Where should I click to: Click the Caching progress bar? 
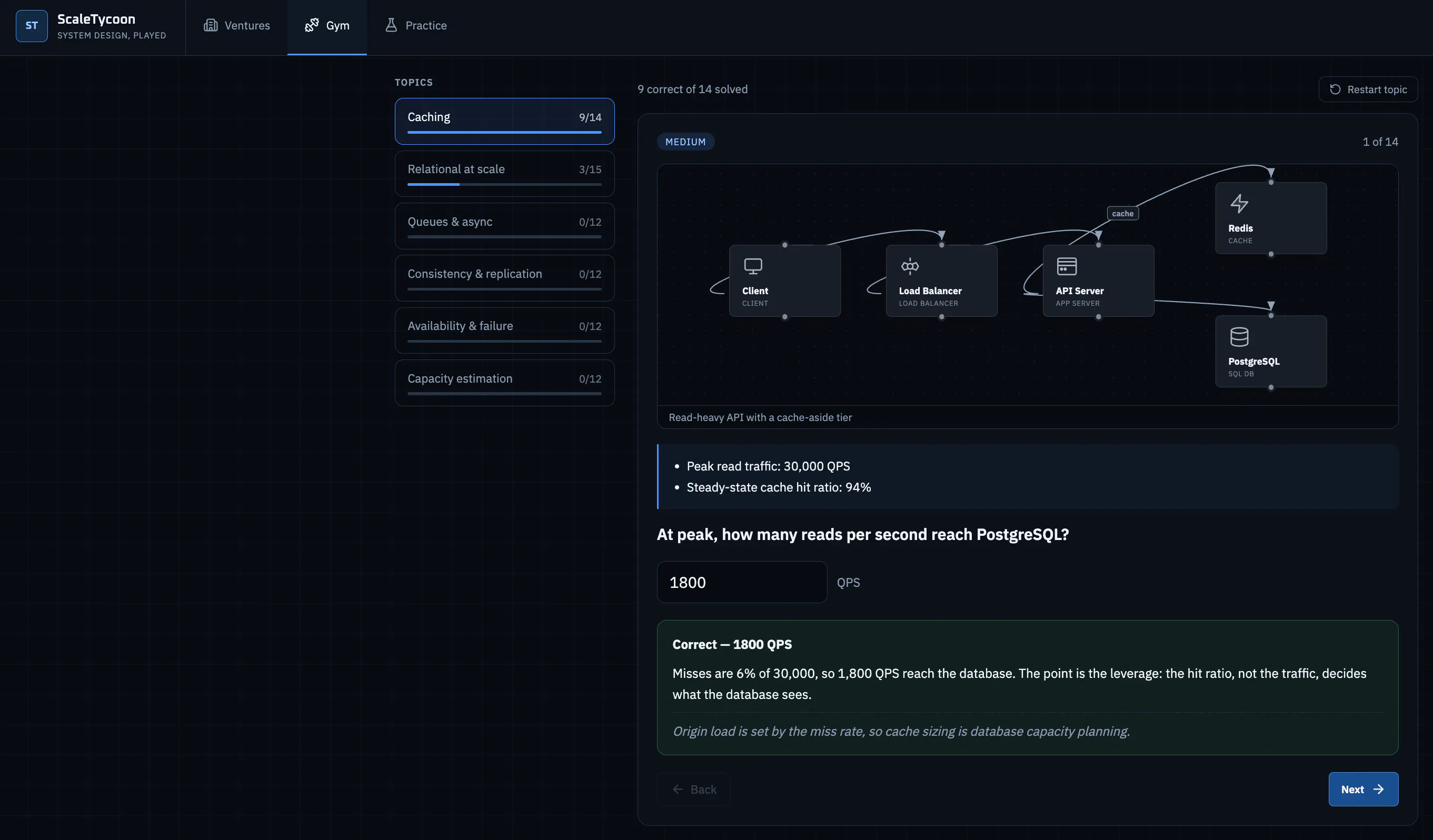[504, 133]
